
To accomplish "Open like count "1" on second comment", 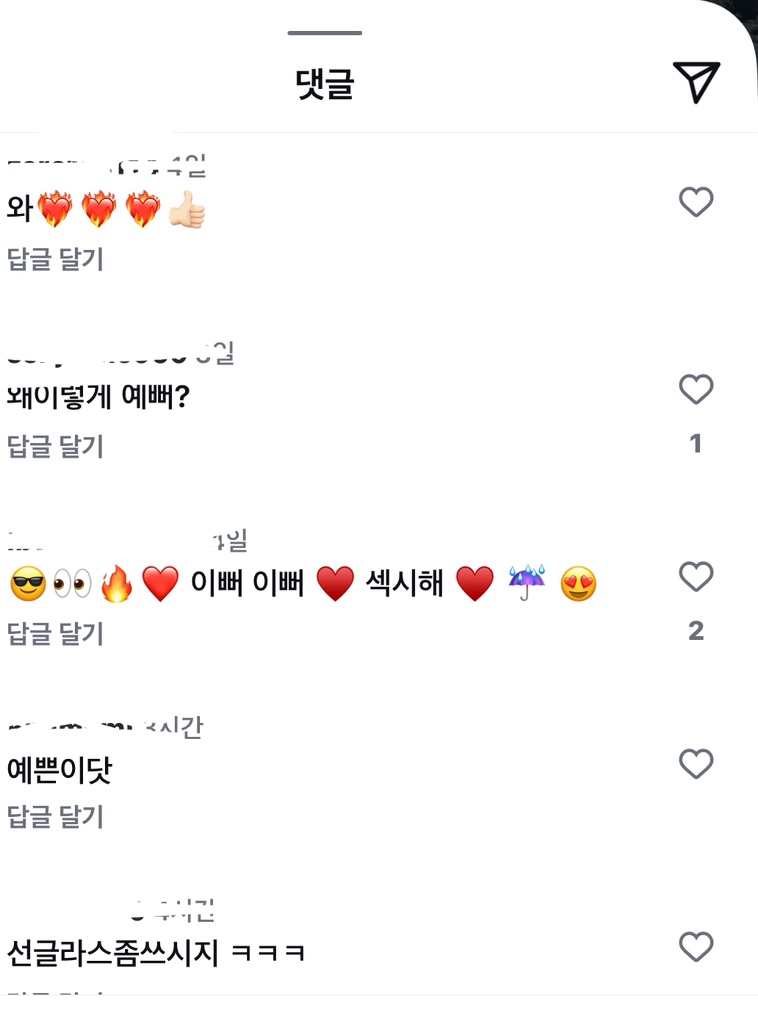I will (696, 443).
